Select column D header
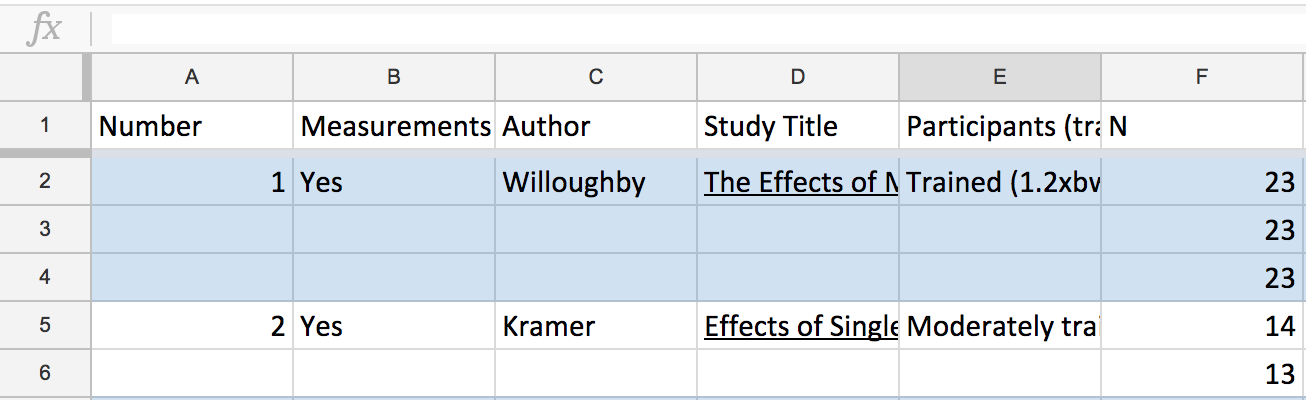 point(798,77)
